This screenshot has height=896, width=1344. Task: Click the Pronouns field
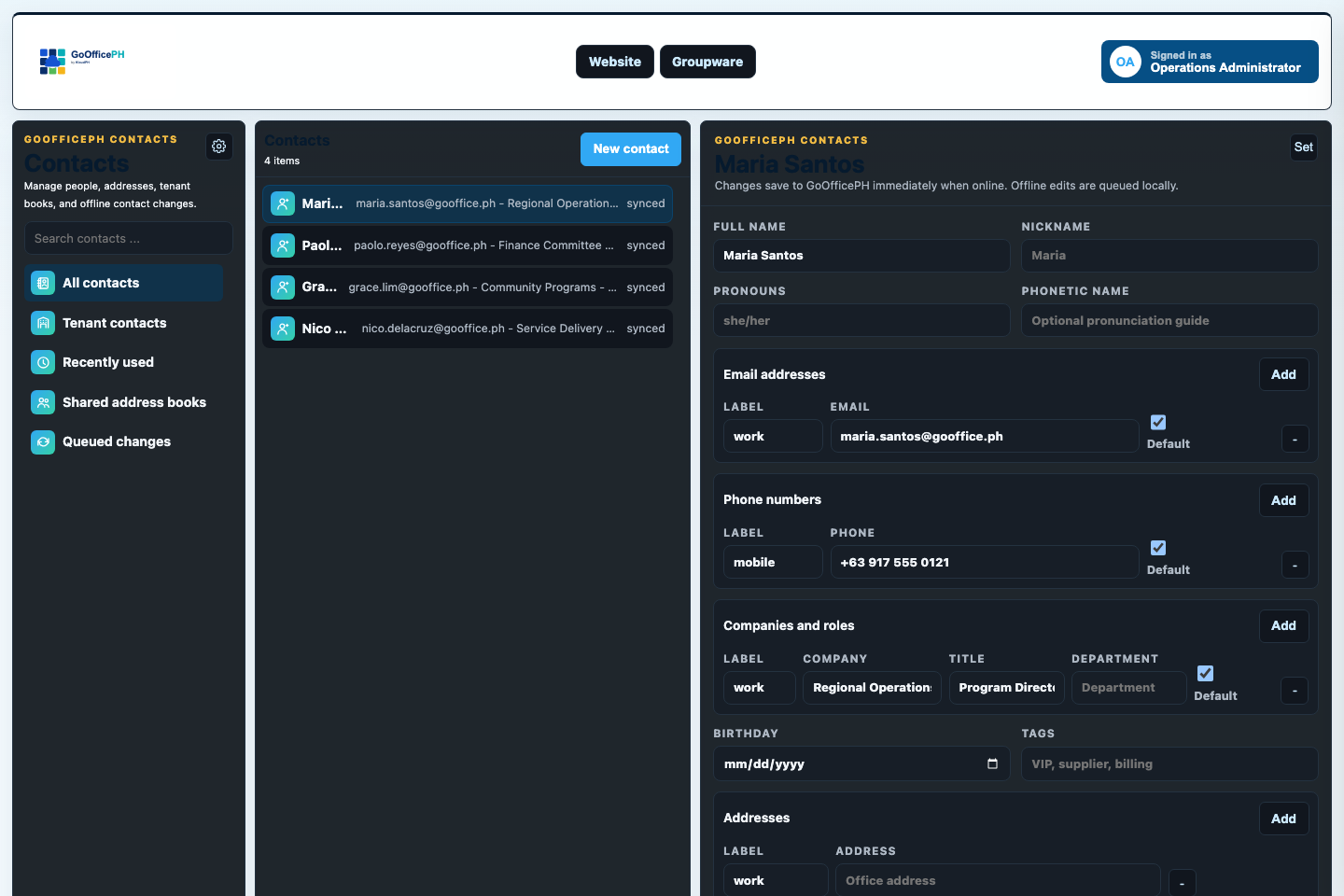click(x=861, y=320)
